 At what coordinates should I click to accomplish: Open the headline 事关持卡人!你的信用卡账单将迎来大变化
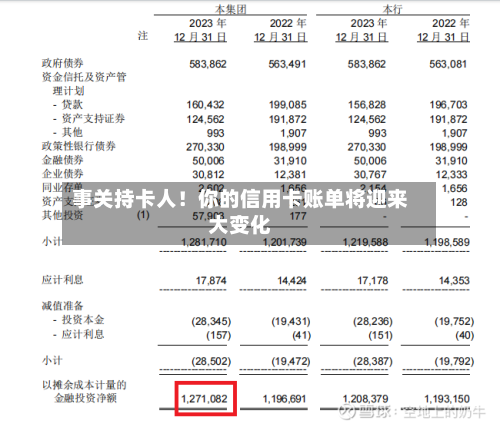point(240,211)
